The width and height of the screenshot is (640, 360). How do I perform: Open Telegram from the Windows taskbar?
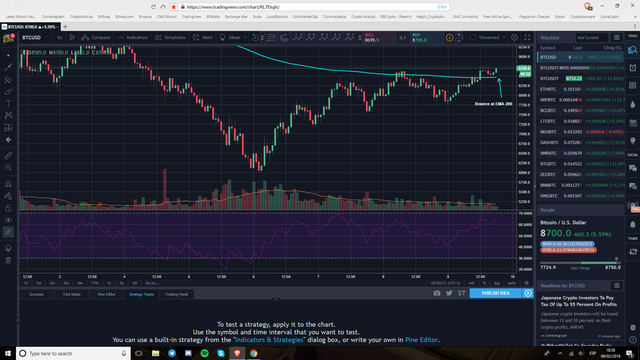point(172,353)
